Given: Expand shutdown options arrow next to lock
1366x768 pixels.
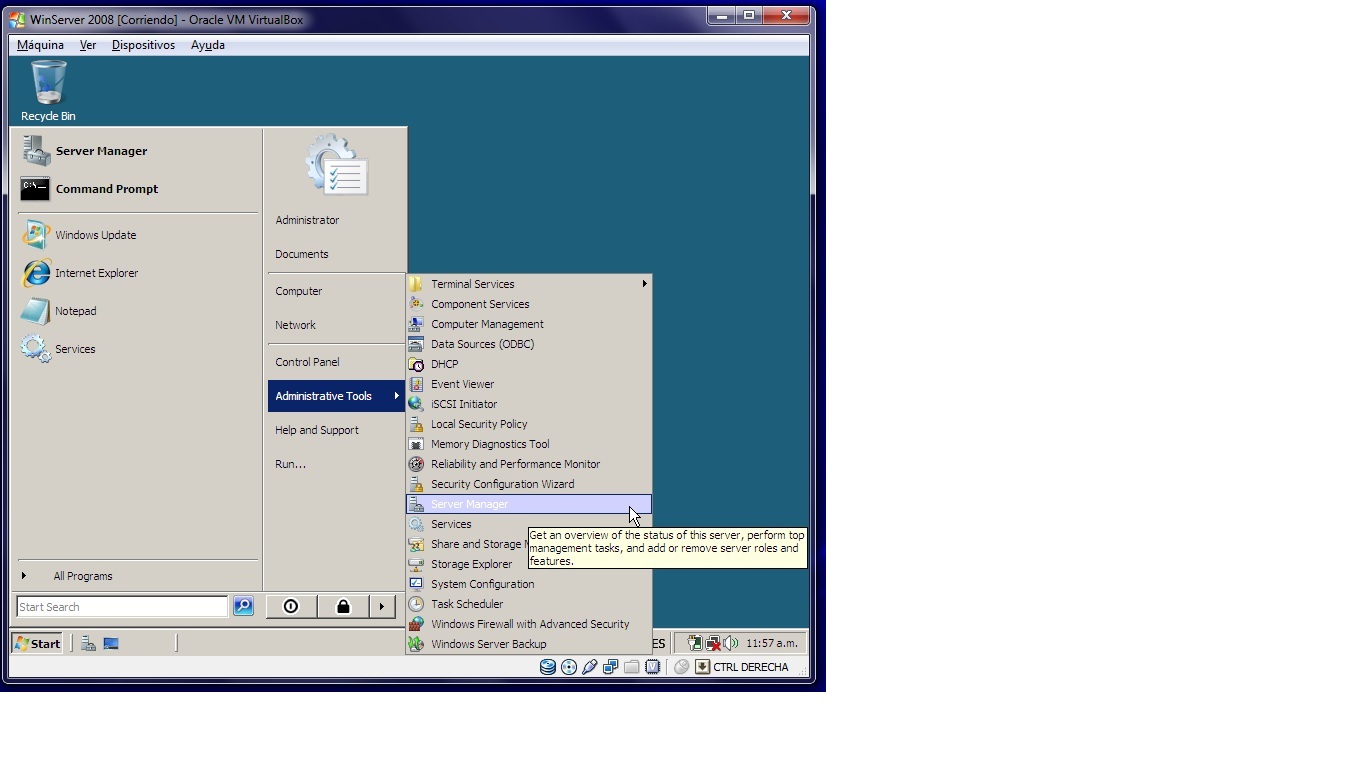Looking at the screenshot, I should pos(382,606).
